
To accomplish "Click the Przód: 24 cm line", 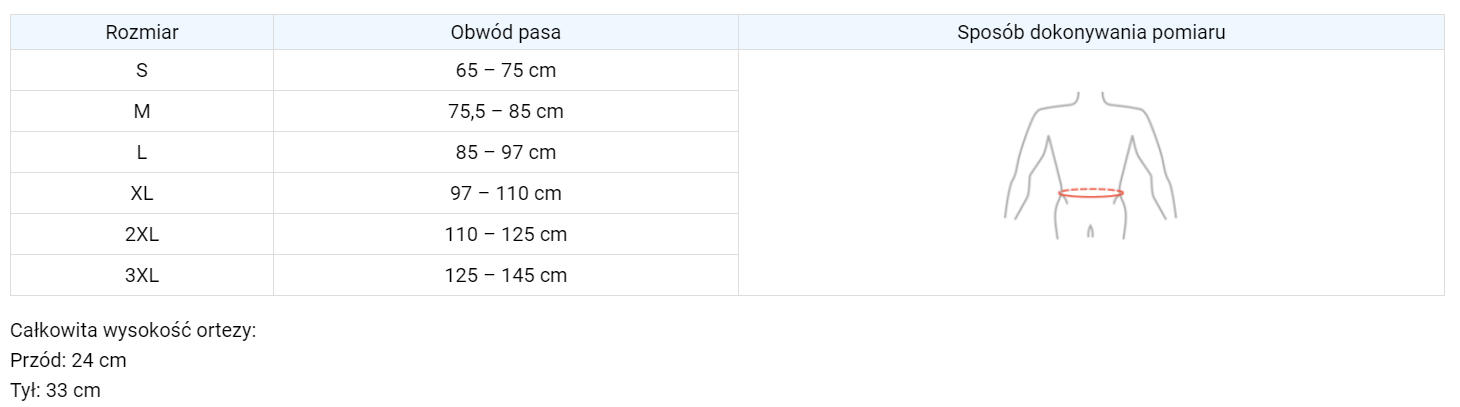I will click(68, 360).
